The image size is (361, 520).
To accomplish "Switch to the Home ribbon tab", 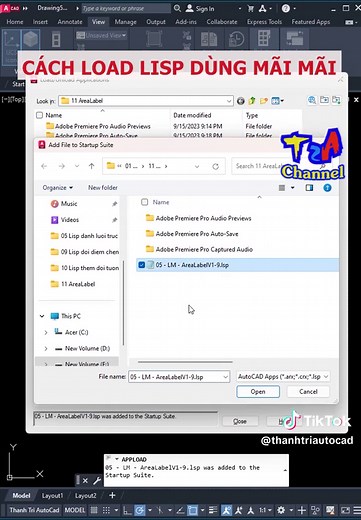I will (15, 22).
